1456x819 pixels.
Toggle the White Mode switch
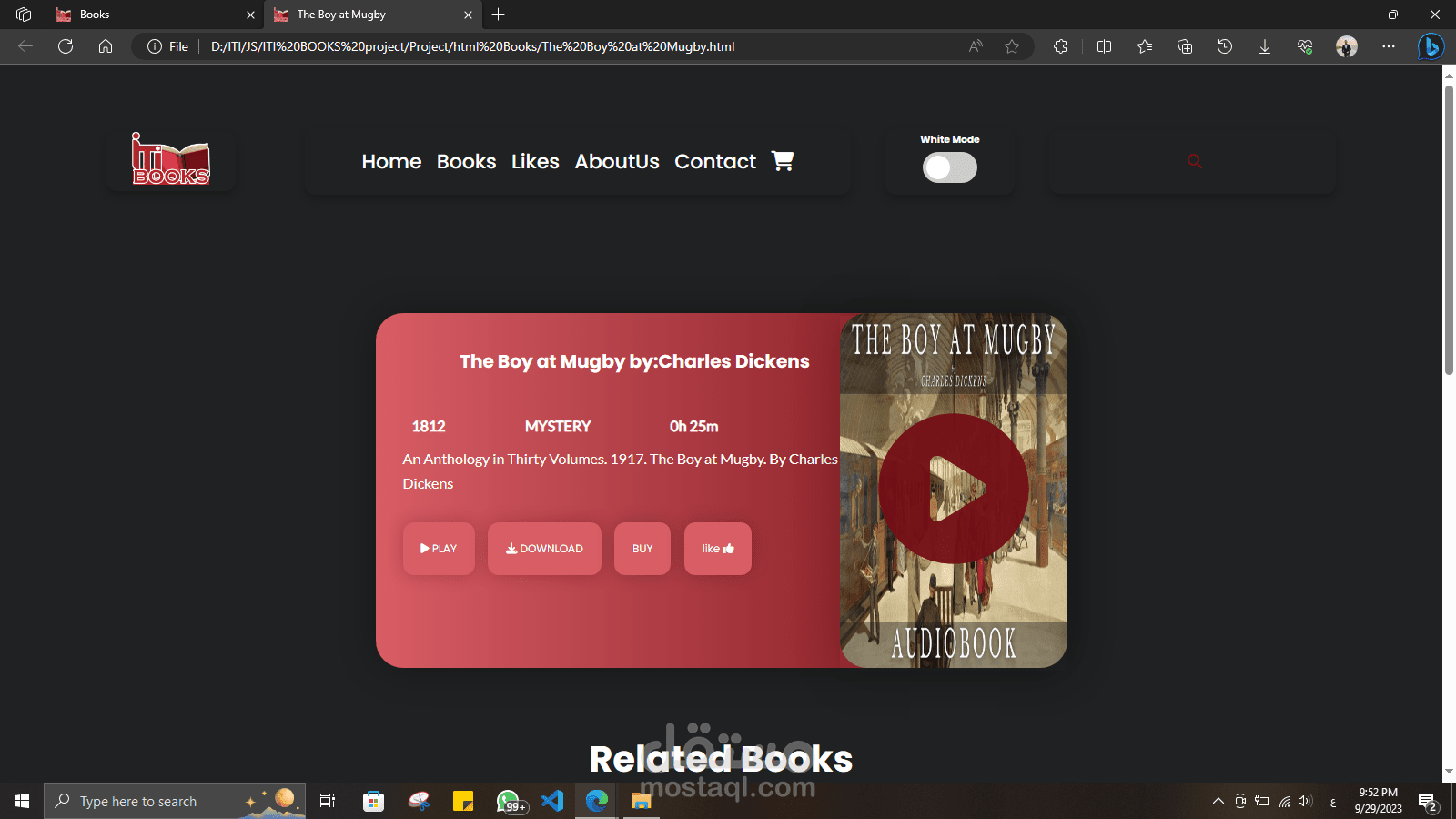click(x=950, y=167)
